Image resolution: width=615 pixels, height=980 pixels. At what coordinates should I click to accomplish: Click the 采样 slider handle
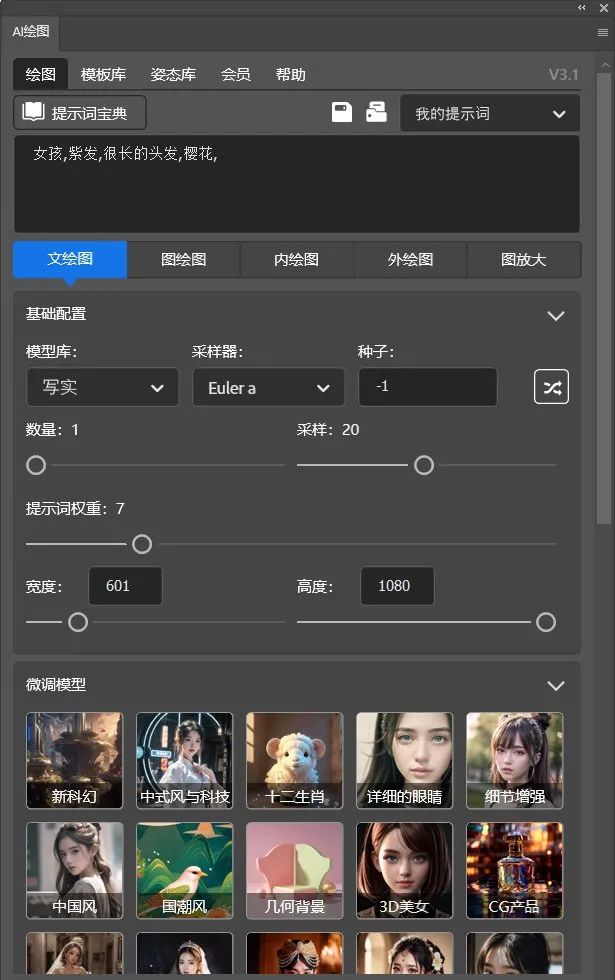coord(424,465)
